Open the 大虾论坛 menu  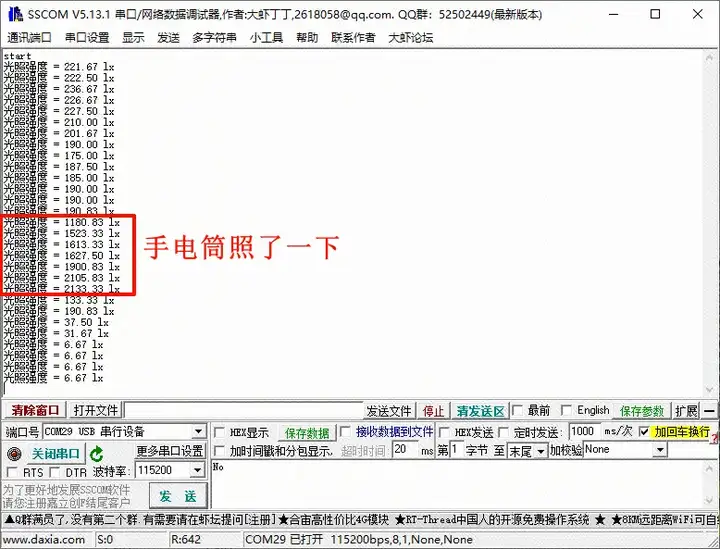point(411,38)
